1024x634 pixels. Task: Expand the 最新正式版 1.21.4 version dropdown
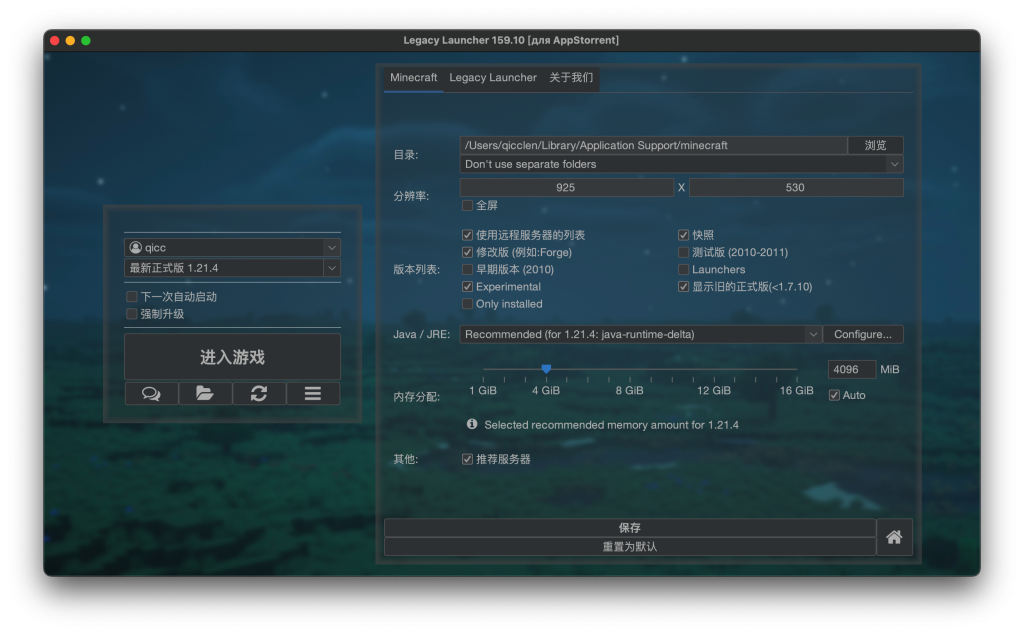point(332,268)
